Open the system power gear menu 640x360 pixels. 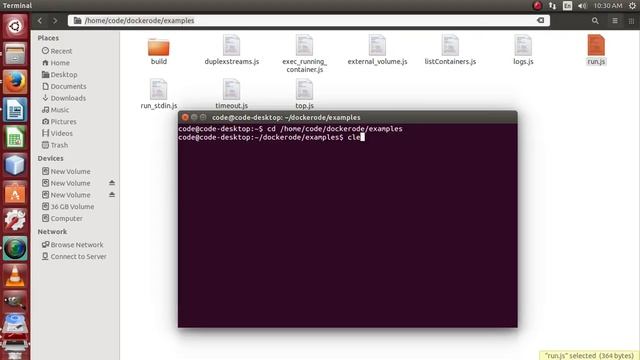(x=632, y=6)
